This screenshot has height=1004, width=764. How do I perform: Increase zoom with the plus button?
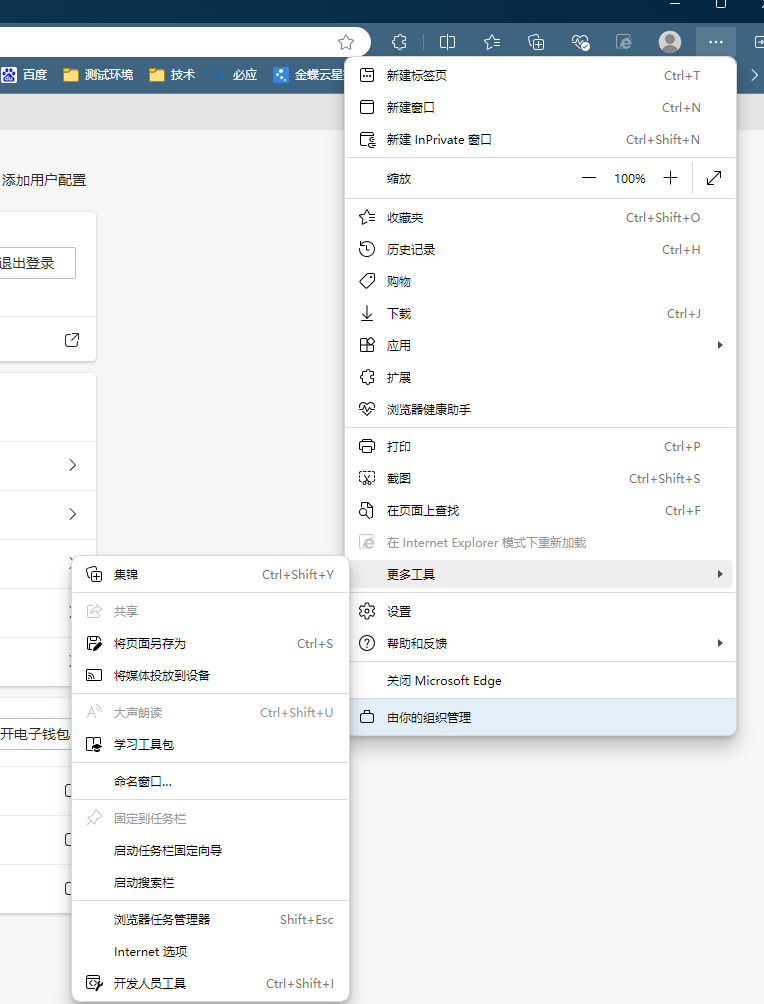[670, 178]
